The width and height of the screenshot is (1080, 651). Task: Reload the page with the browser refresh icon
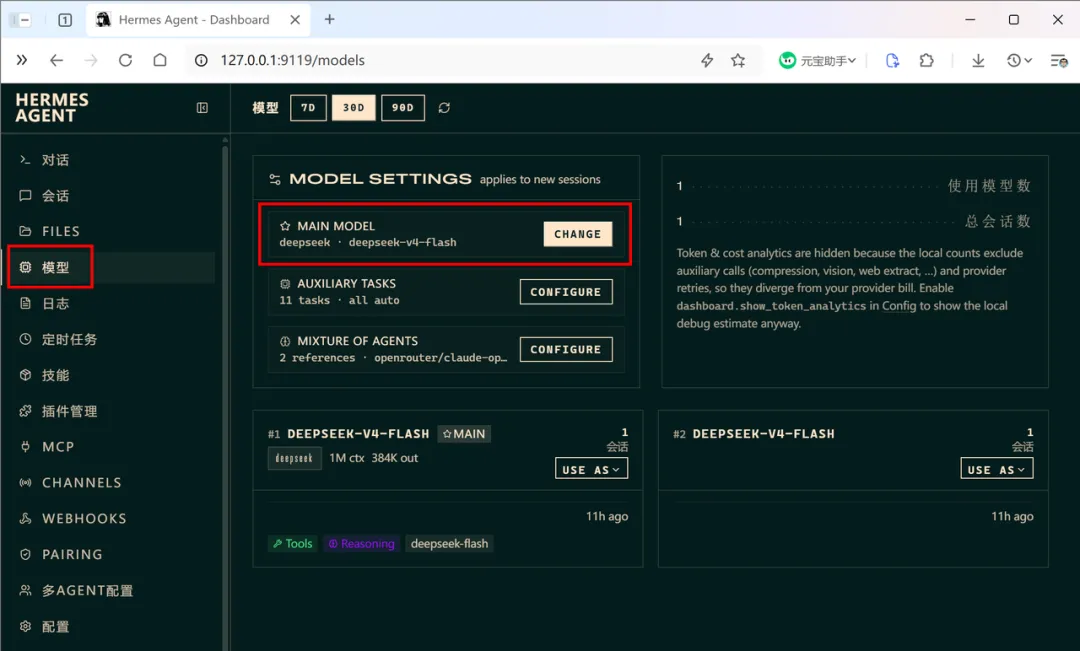(125, 60)
